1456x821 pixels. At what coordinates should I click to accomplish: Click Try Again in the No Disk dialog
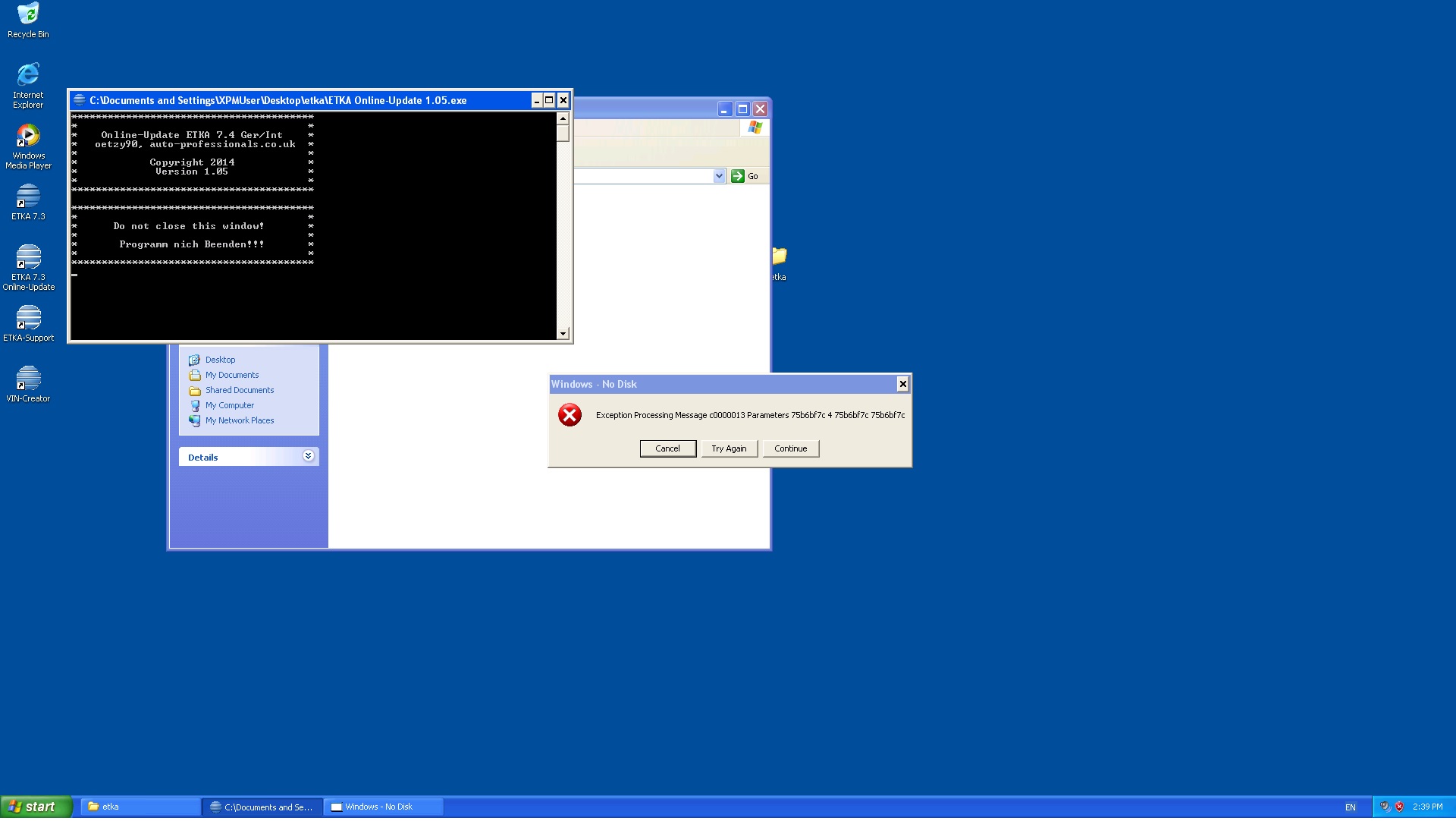point(729,449)
